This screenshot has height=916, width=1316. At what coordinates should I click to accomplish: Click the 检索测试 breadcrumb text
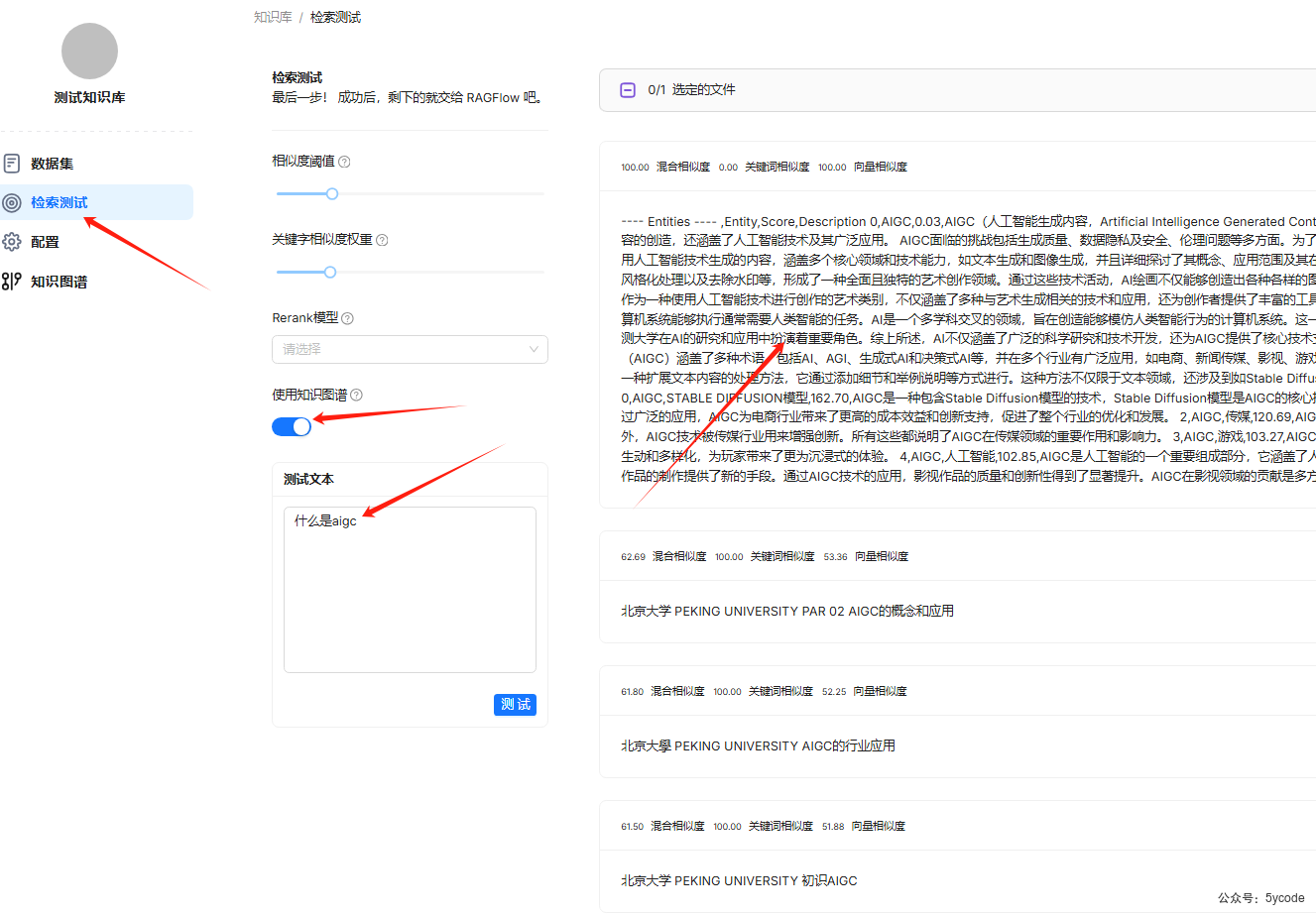335,17
